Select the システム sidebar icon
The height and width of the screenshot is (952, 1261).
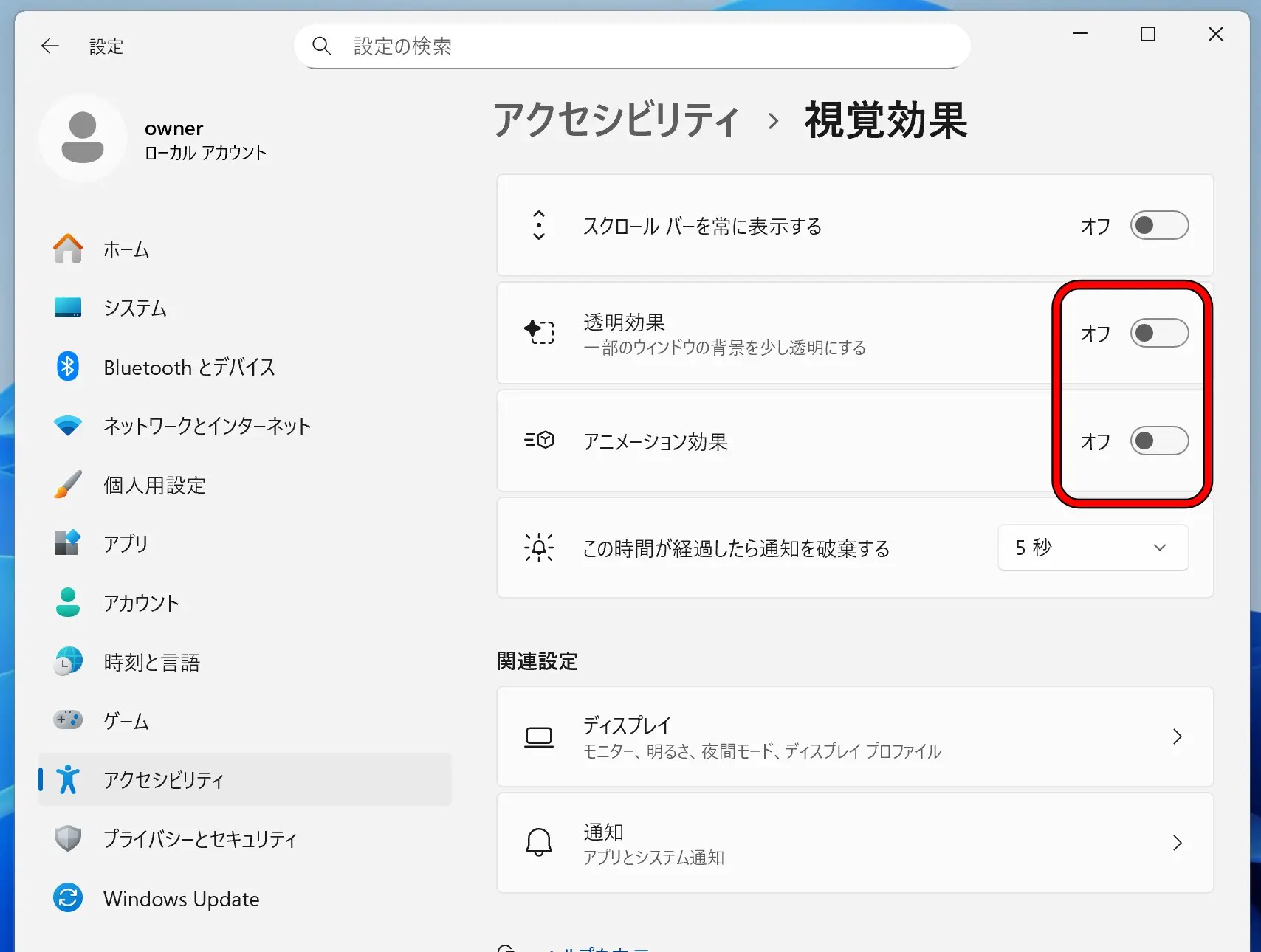[134, 308]
